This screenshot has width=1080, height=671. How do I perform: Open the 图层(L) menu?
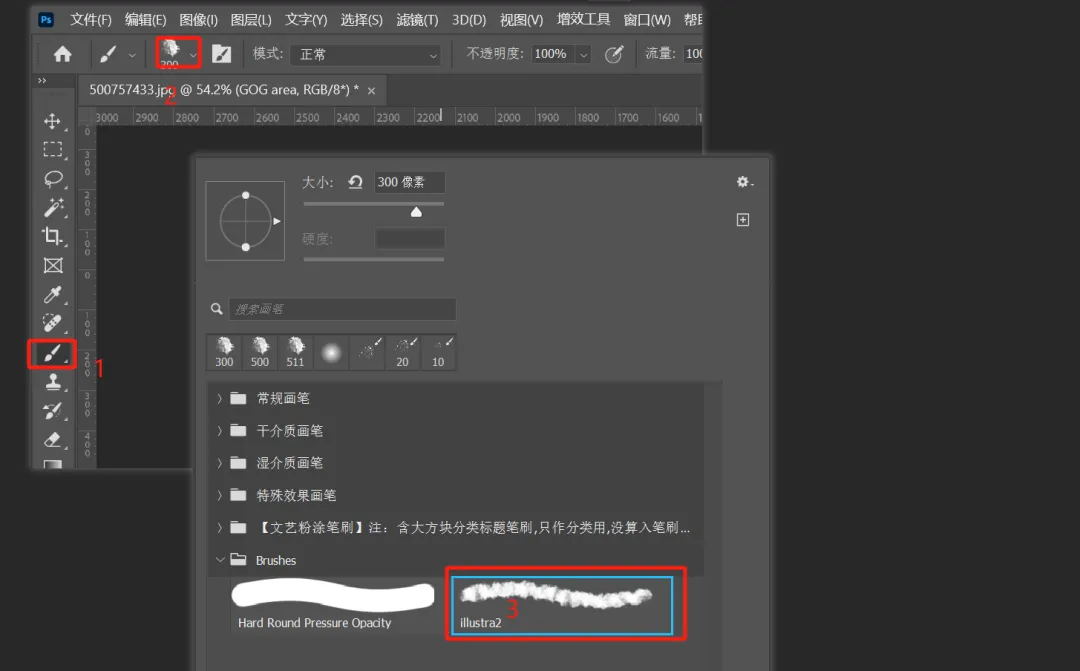(x=251, y=20)
